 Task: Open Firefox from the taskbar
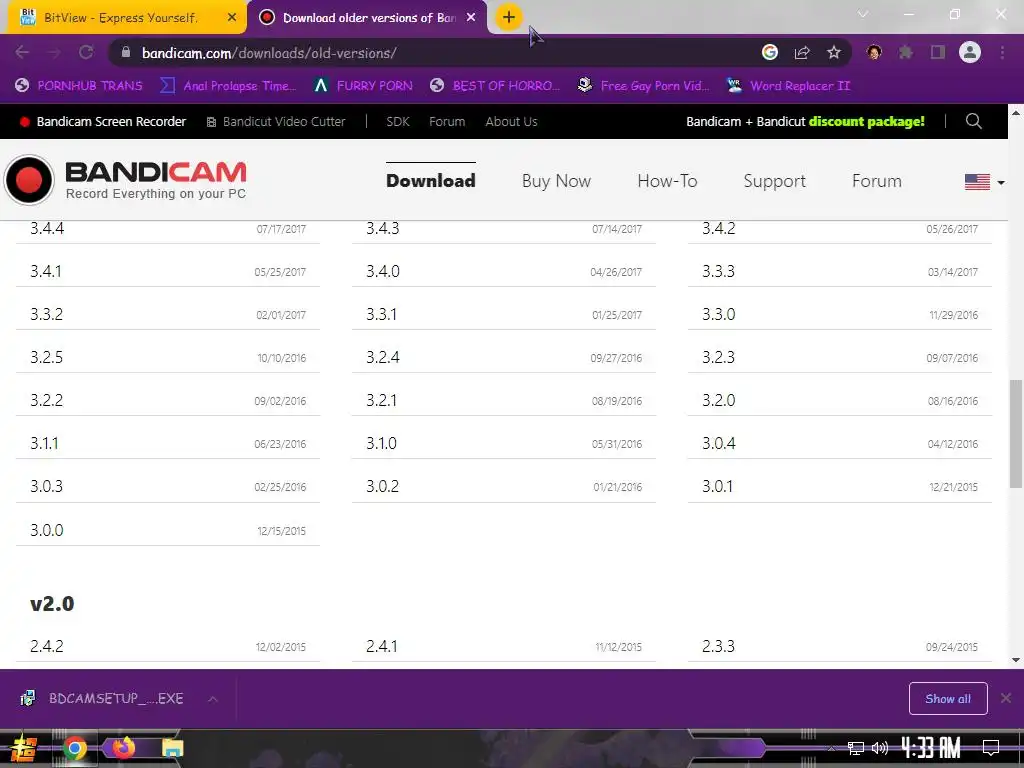click(x=123, y=747)
